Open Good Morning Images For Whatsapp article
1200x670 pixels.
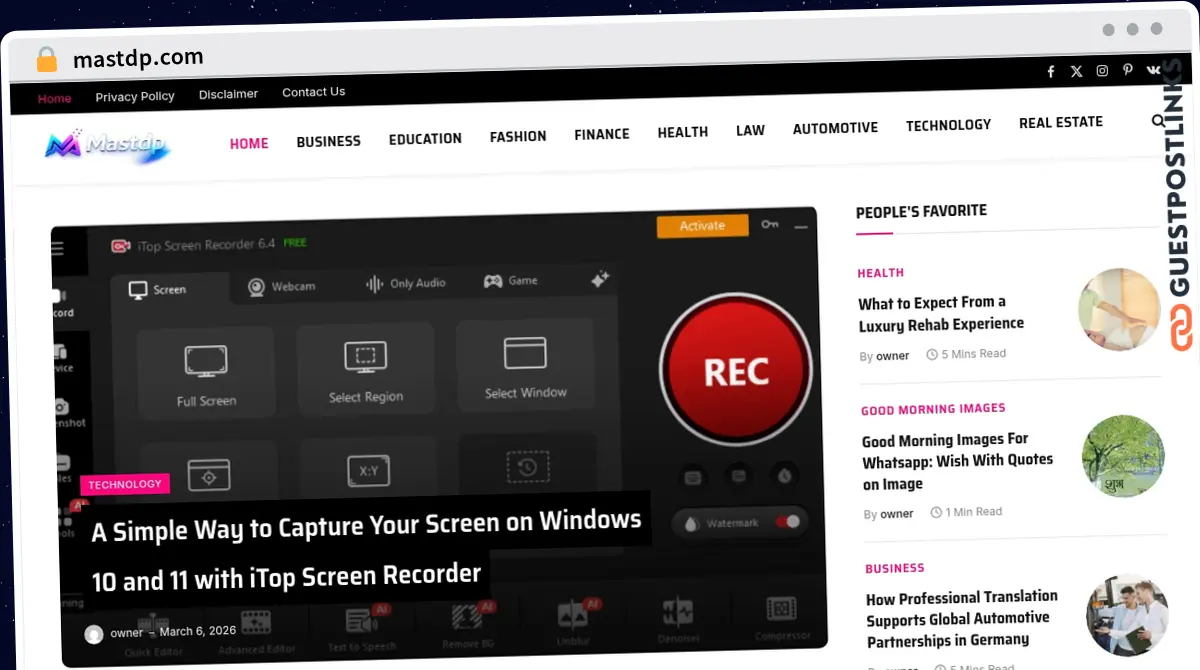958,461
